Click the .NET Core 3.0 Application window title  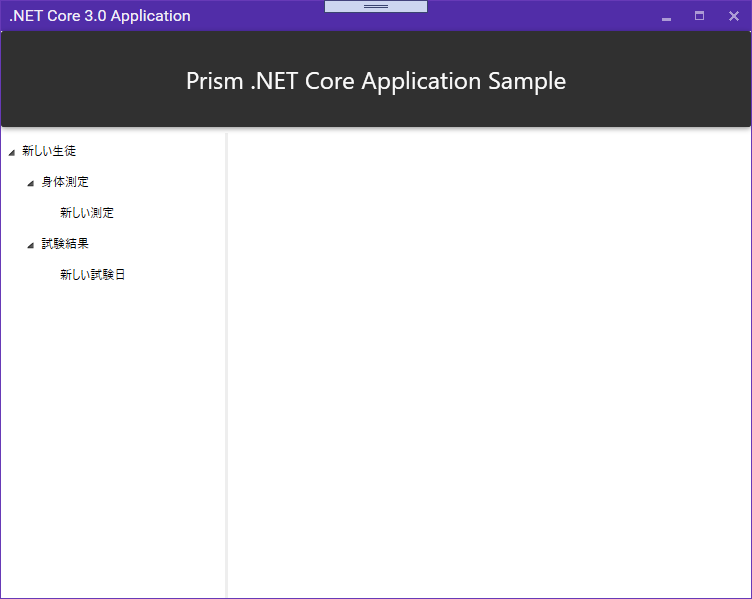[100, 16]
